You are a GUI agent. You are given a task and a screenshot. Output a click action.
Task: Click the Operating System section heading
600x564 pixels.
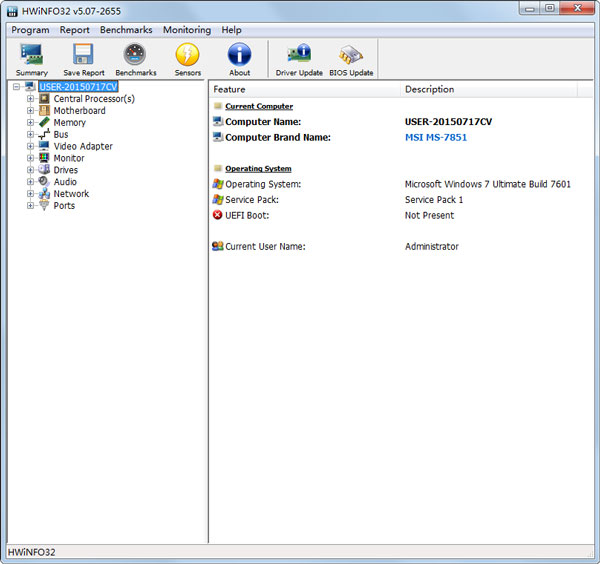tap(258, 169)
